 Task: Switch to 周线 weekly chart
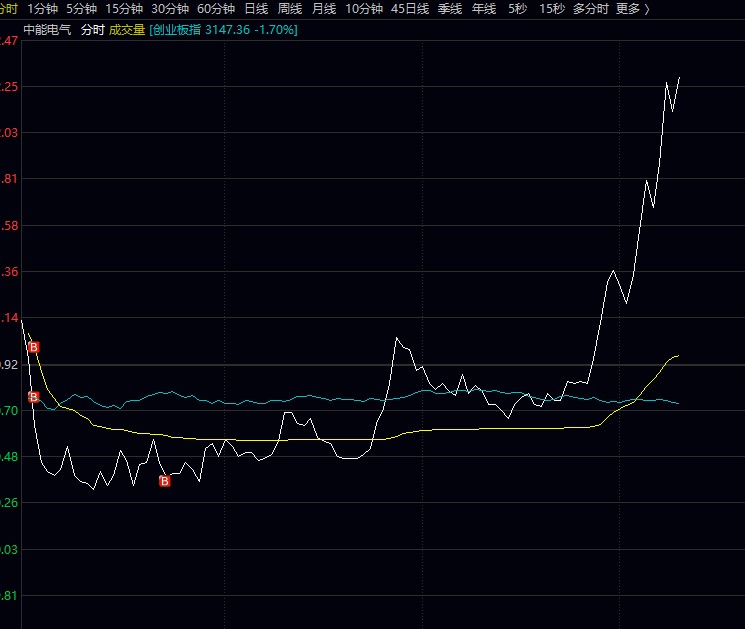(x=290, y=9)
